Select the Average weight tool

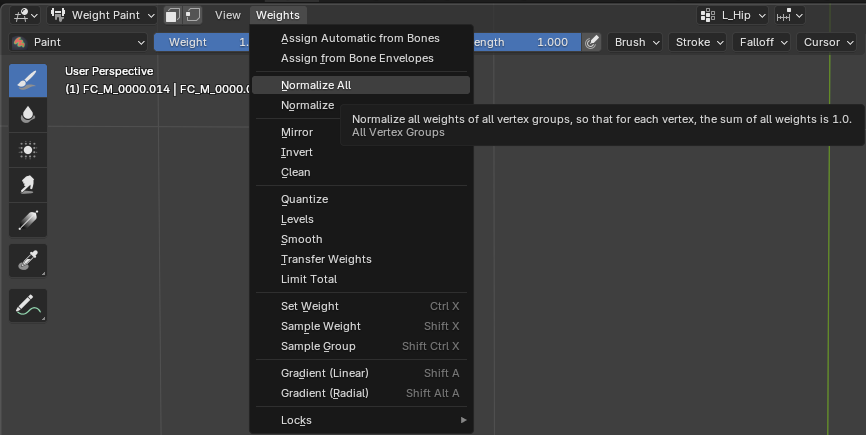point(28,150)
